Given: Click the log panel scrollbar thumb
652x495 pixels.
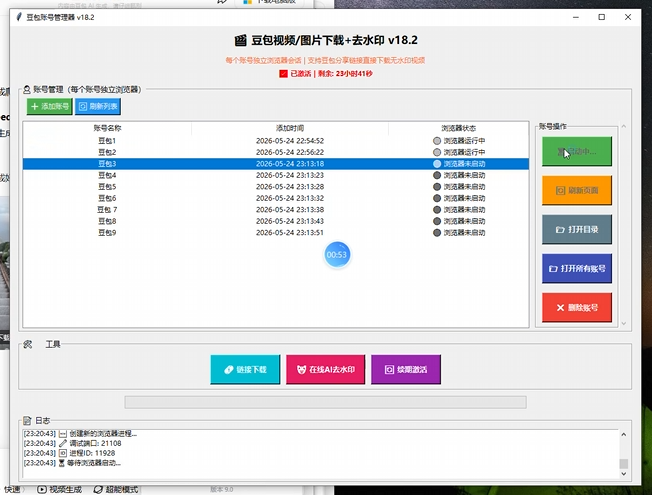Looking at the screenshot, I should (624, 463).
